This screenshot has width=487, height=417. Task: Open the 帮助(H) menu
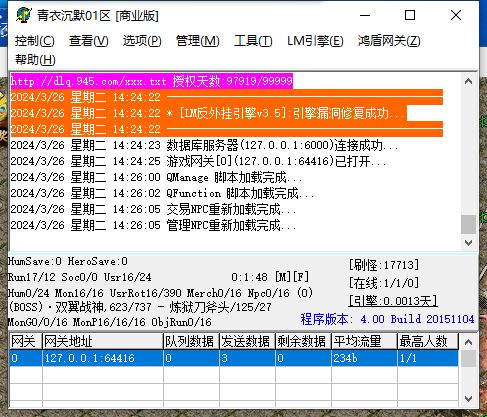35,60
